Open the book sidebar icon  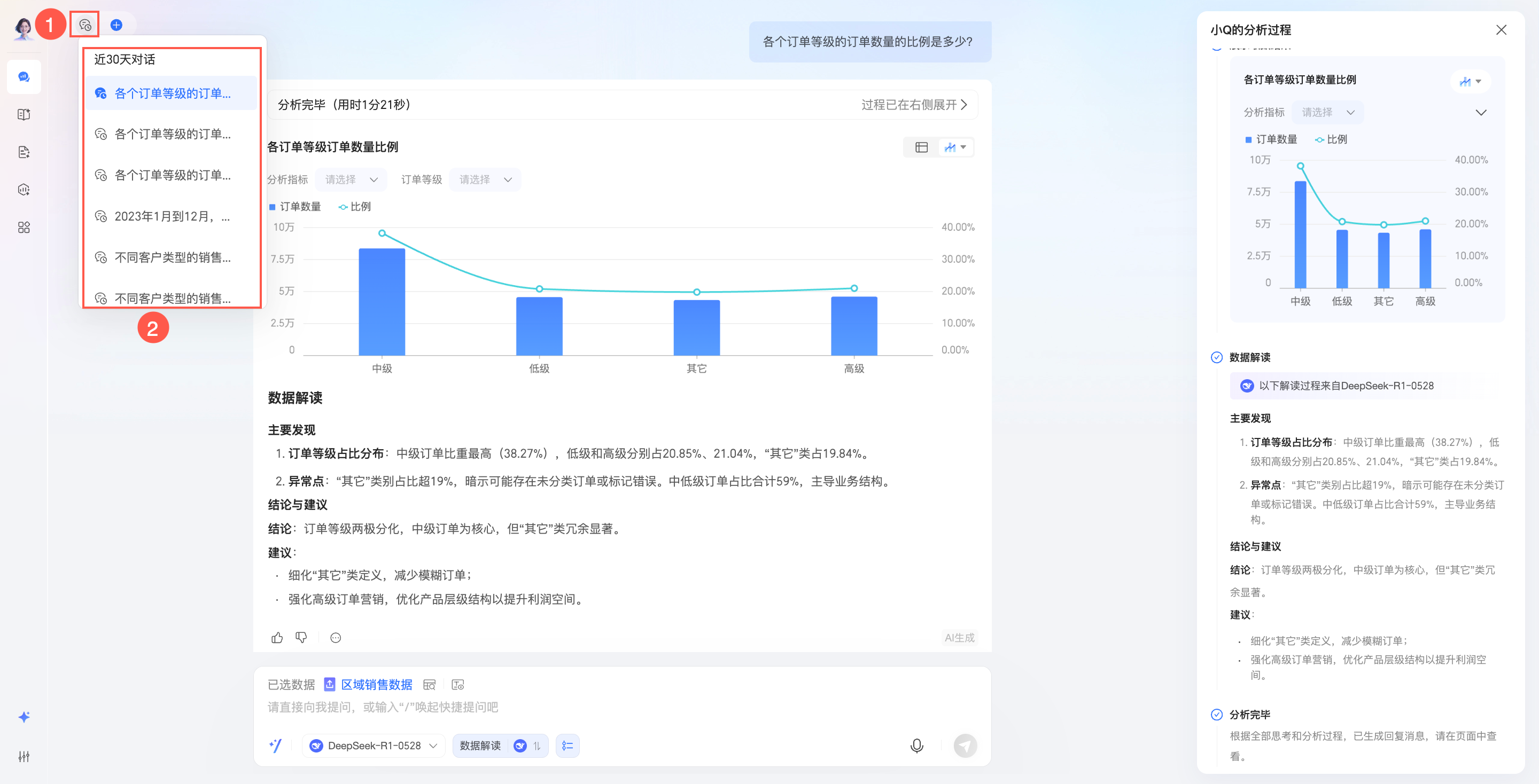click(x=24, y=115)
